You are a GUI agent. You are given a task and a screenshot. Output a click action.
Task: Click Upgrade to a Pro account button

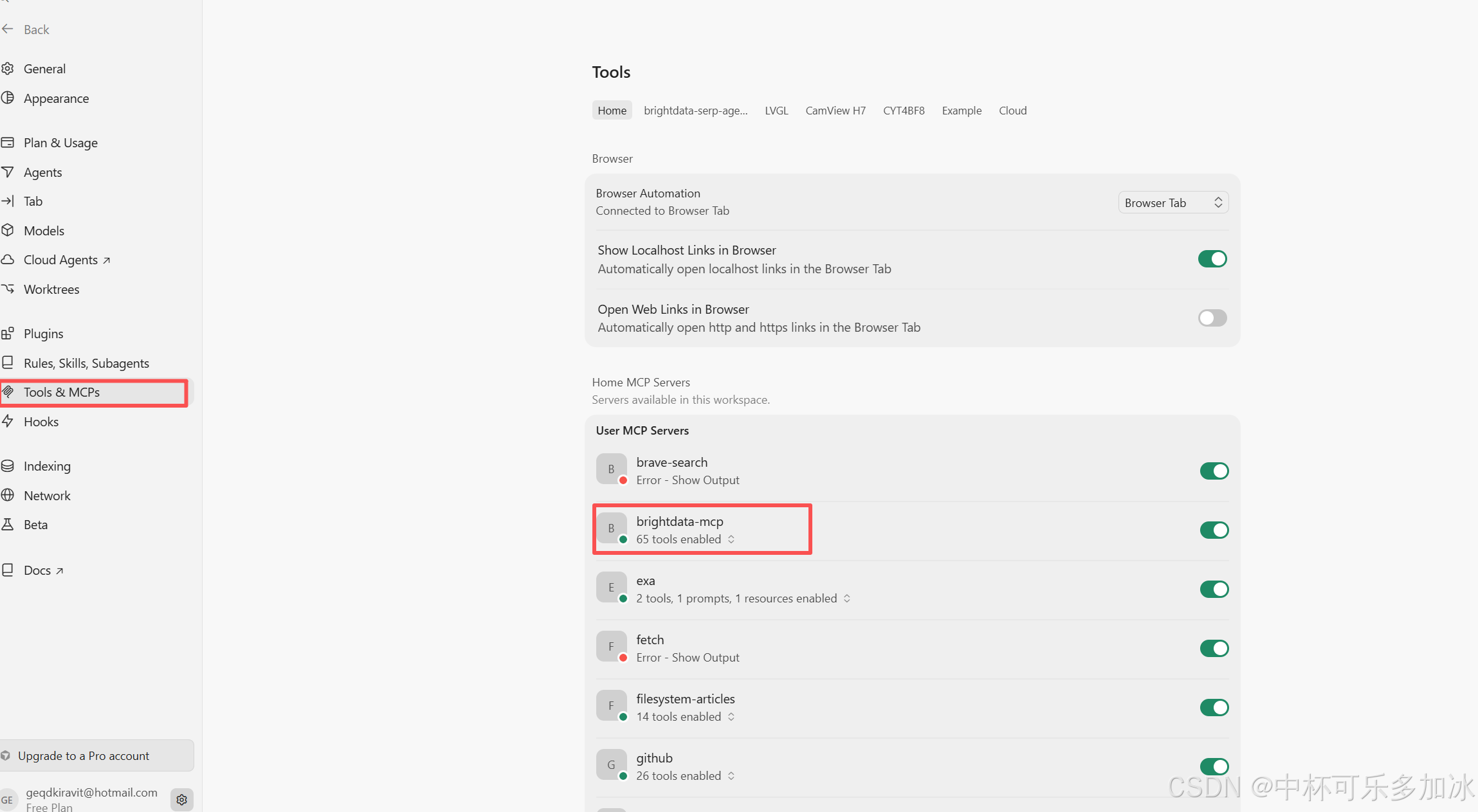(96, 755)
